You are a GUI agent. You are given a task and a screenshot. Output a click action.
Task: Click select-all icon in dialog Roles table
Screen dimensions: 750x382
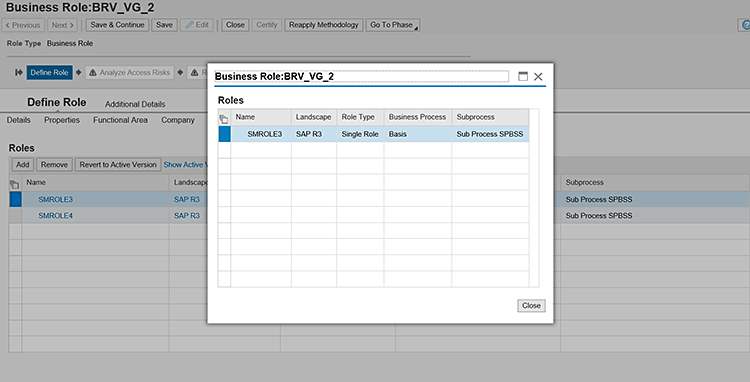point(224,118)
